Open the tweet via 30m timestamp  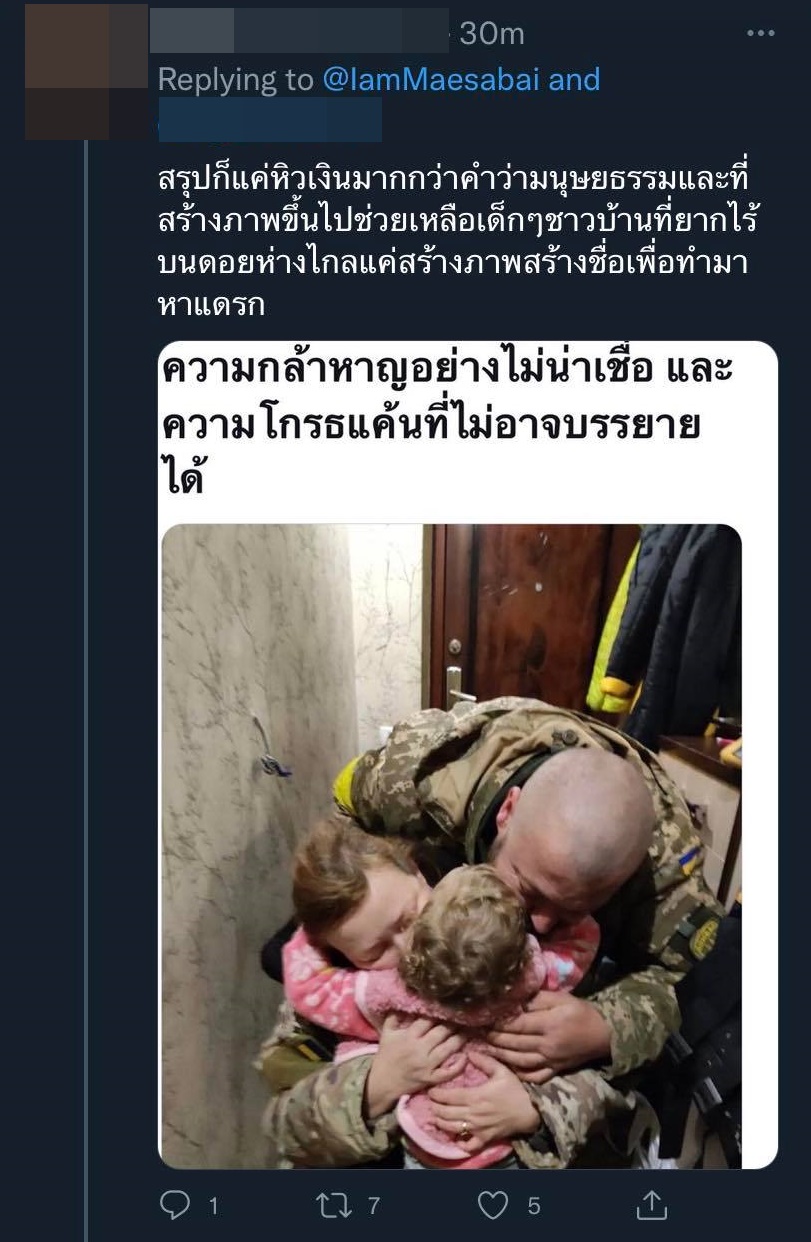(x=492, y=34)
